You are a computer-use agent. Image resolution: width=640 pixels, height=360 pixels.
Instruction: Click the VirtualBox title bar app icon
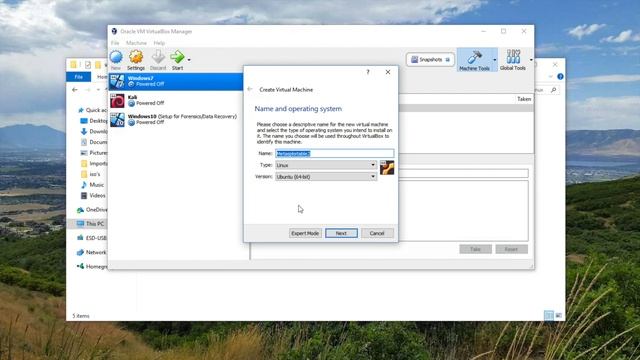pyautogui.click(x=114, y=31)
